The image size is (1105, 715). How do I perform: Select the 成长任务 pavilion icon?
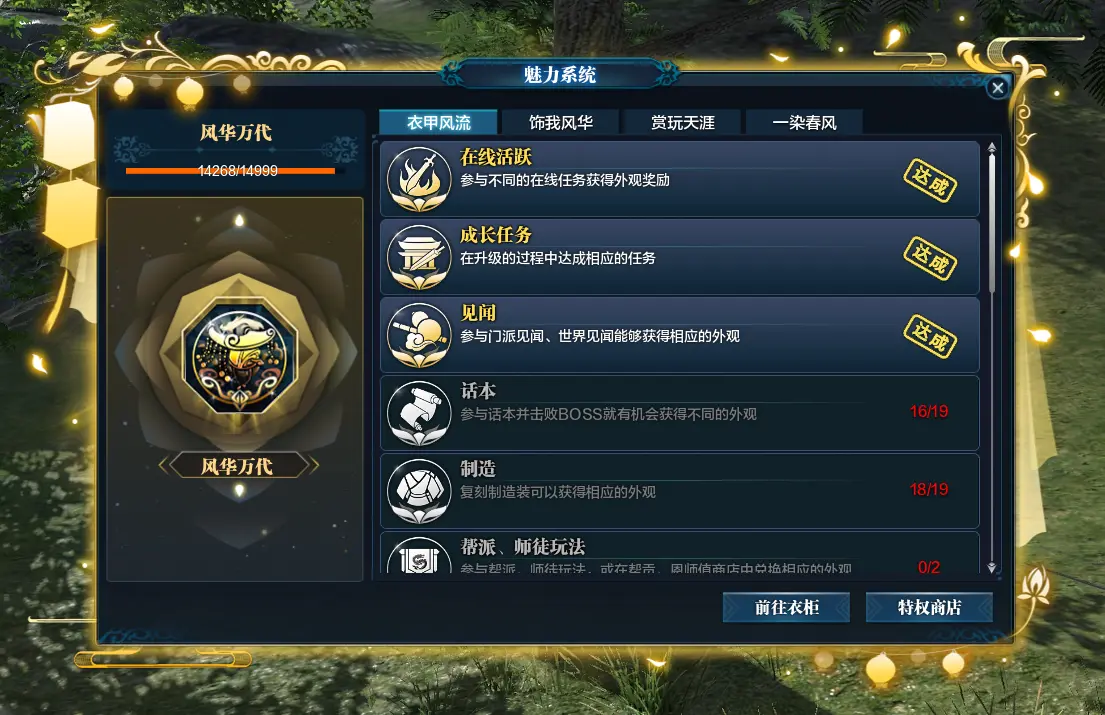419,257
